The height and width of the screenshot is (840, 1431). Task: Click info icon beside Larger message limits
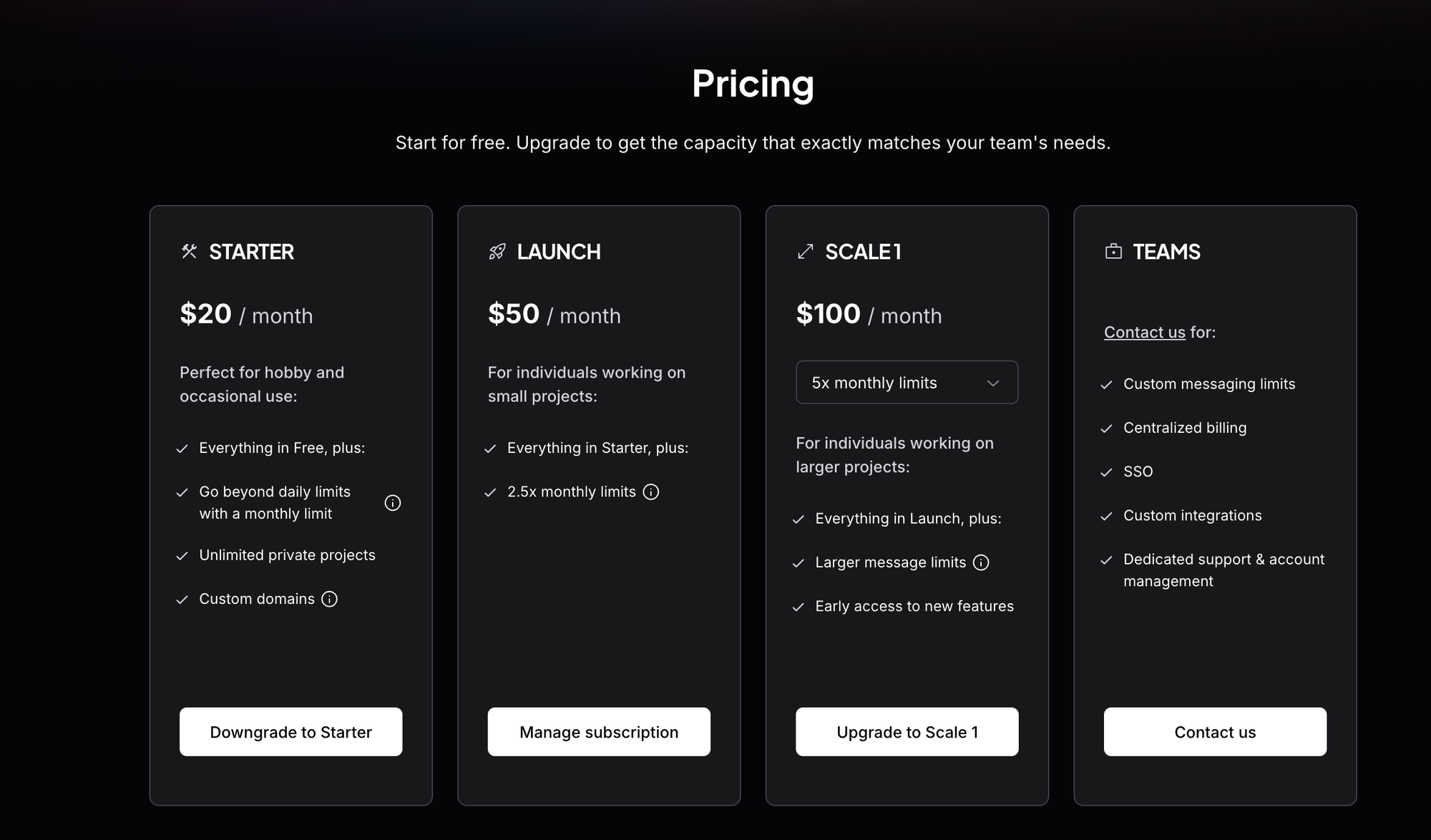point(982,562)
